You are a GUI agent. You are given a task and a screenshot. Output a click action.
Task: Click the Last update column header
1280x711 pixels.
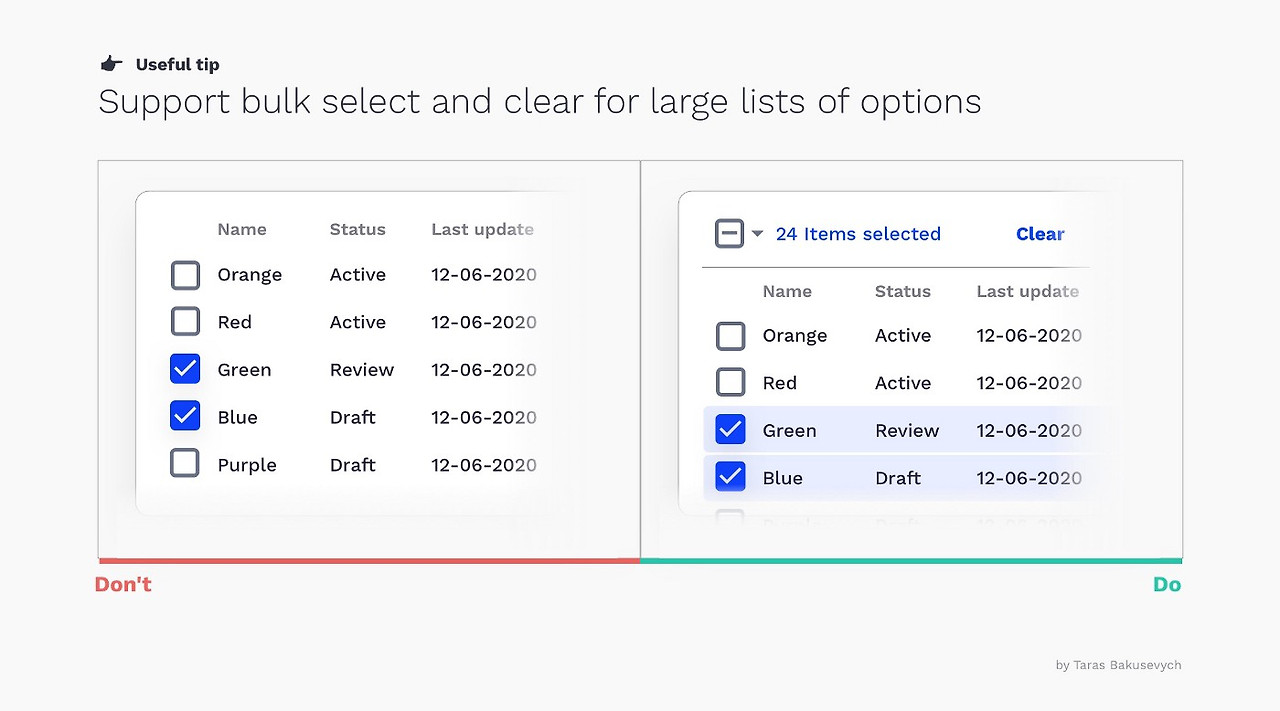pyautogui.click(x=482, y=229)
